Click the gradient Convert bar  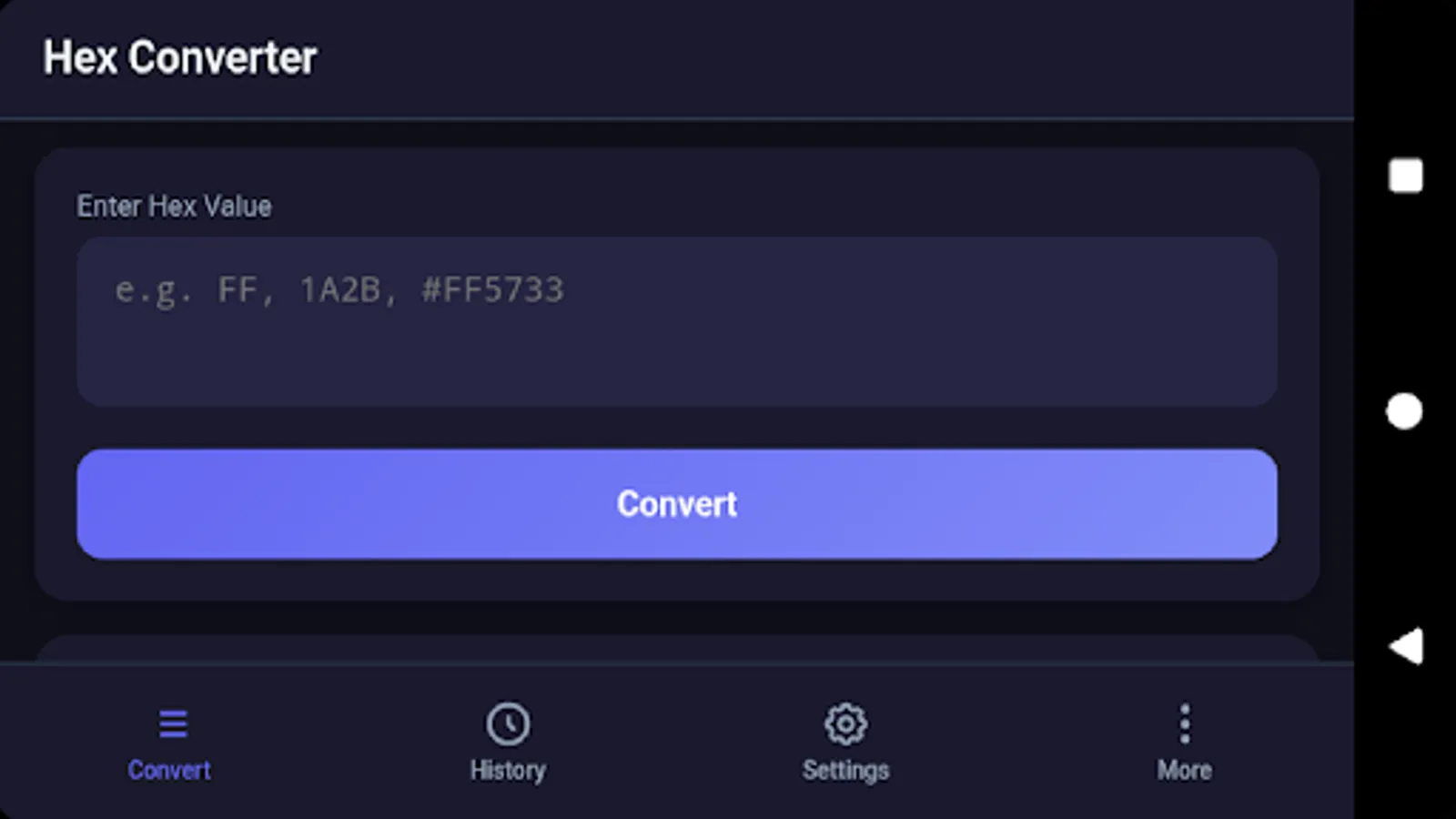click(x=676, y=504)
